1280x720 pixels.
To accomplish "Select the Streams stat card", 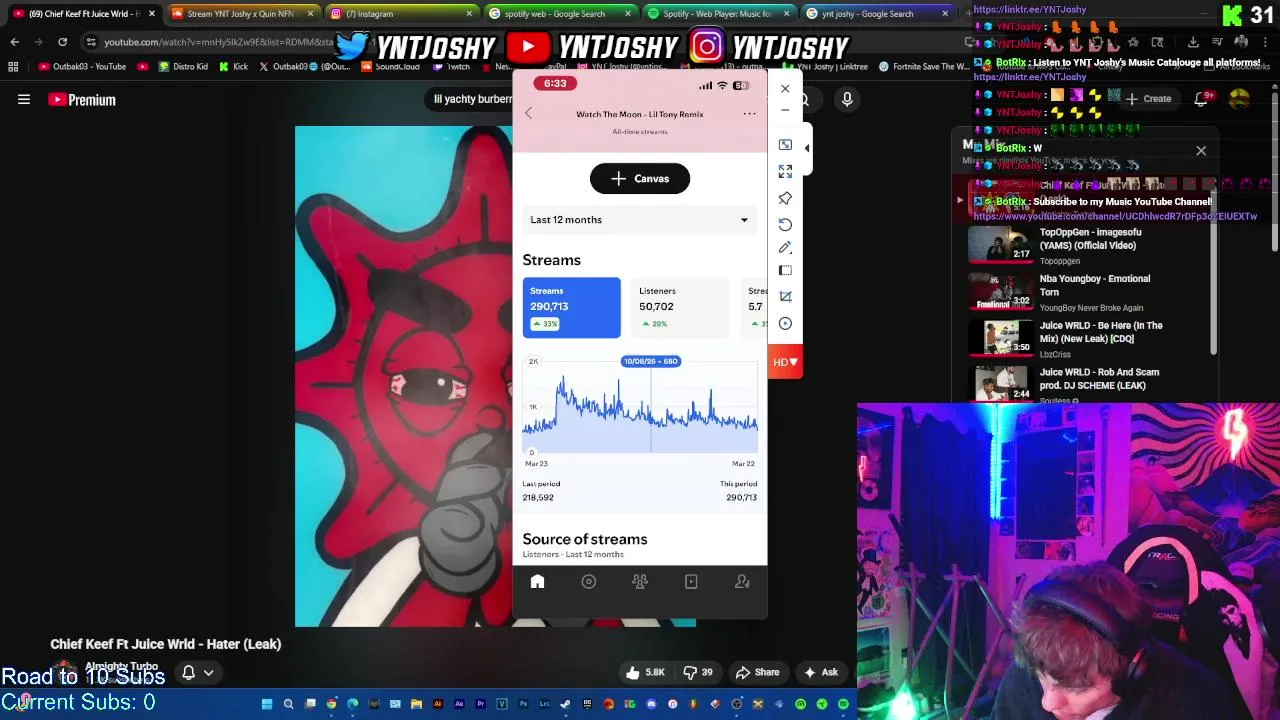I will (571, 307).
